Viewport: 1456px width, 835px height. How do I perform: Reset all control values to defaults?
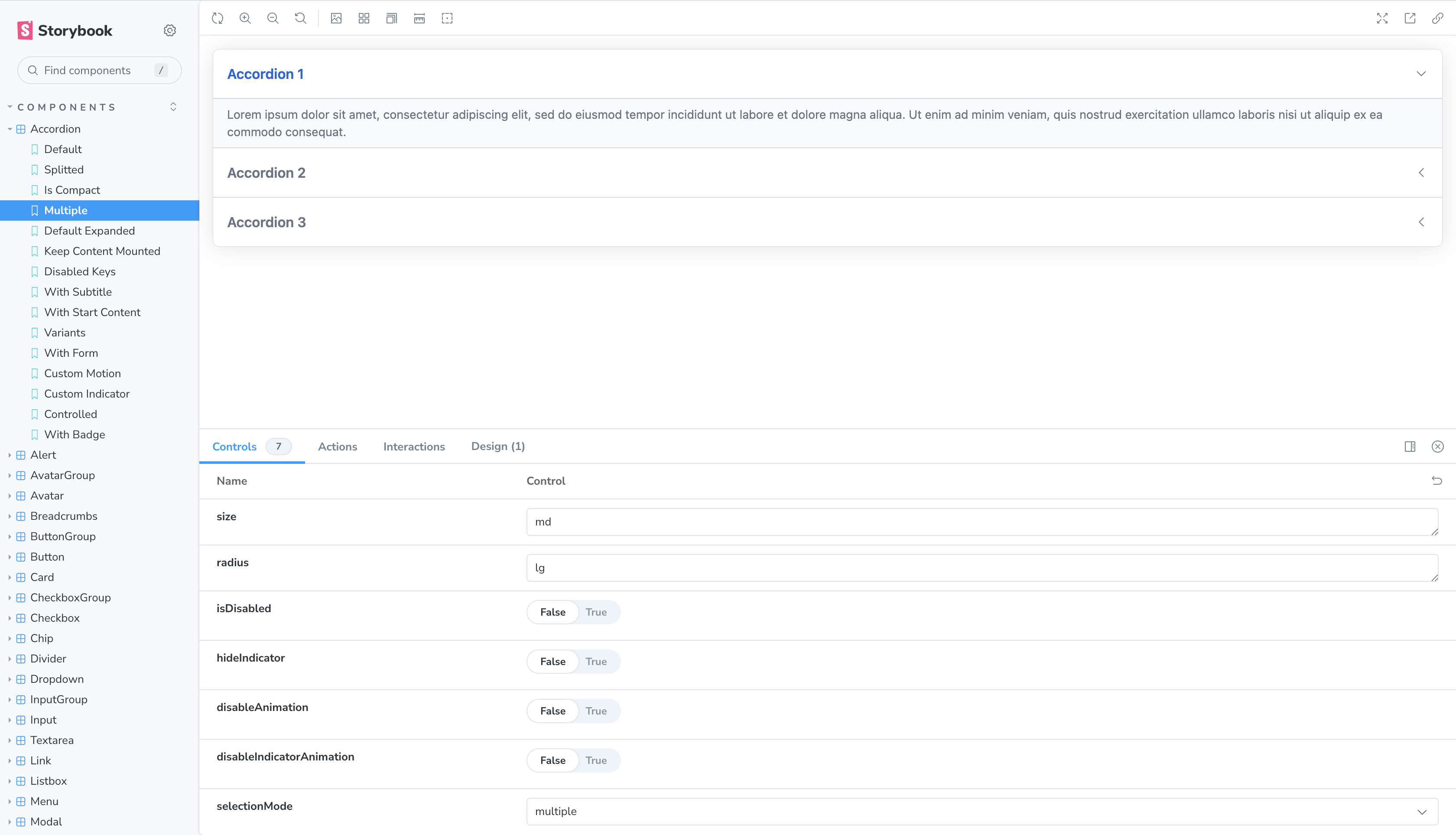[x=1437, y=481]
